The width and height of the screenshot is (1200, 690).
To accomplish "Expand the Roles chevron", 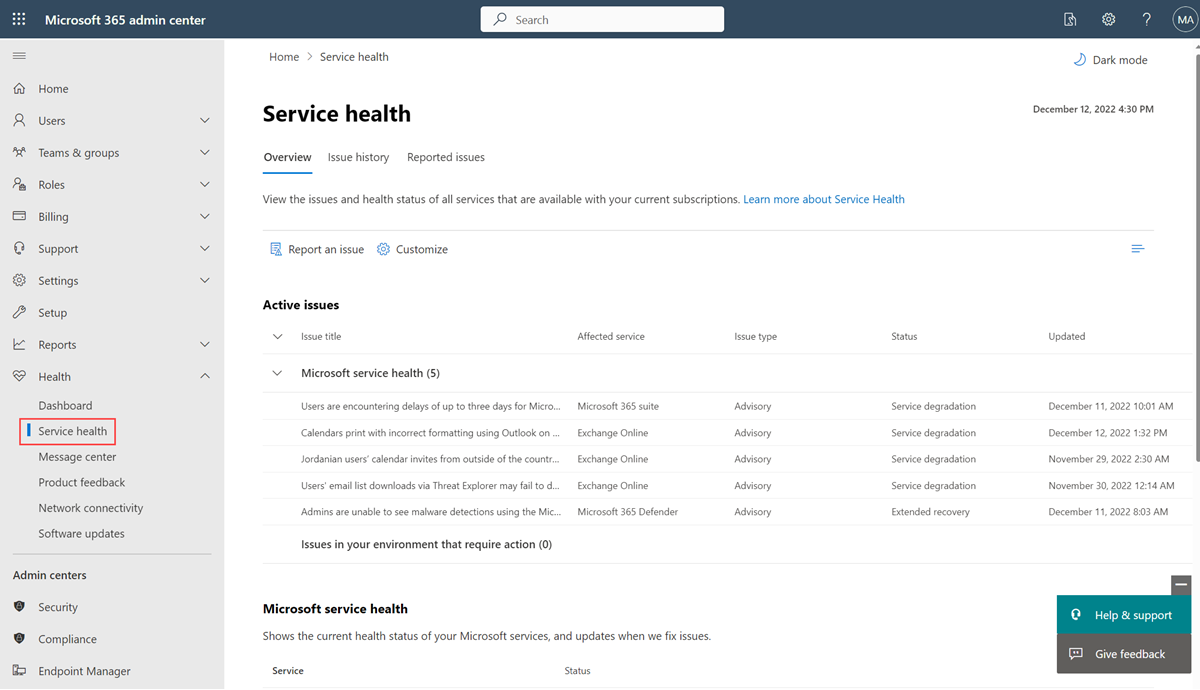I will tap(205, 185).
